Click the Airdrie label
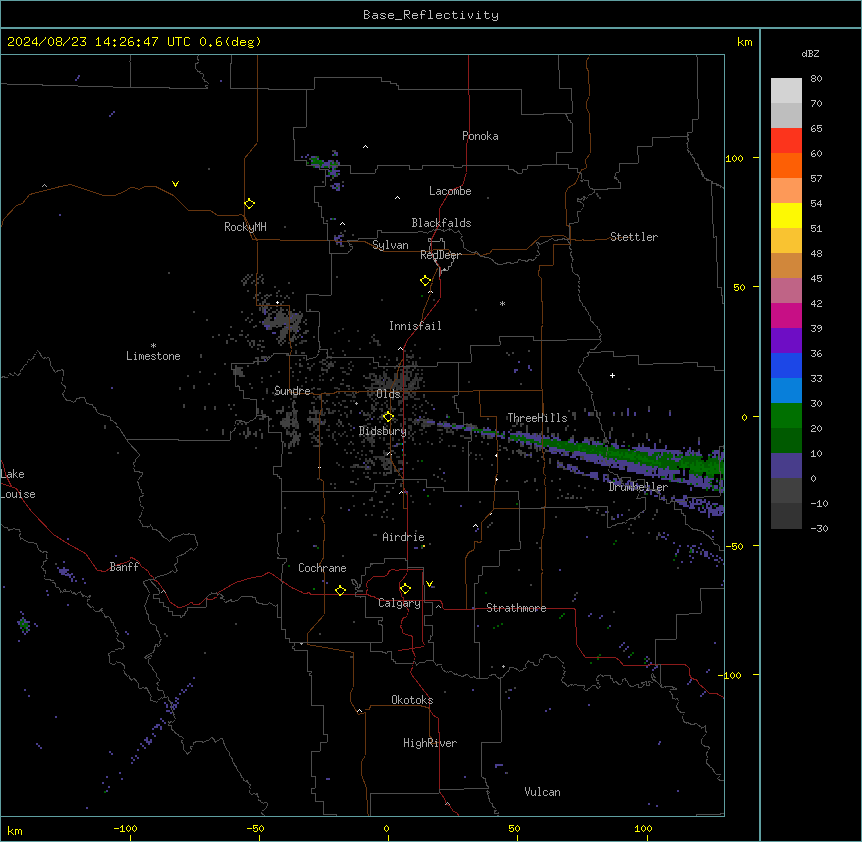This screenshot has width=862, height=842. pos(403,537)
